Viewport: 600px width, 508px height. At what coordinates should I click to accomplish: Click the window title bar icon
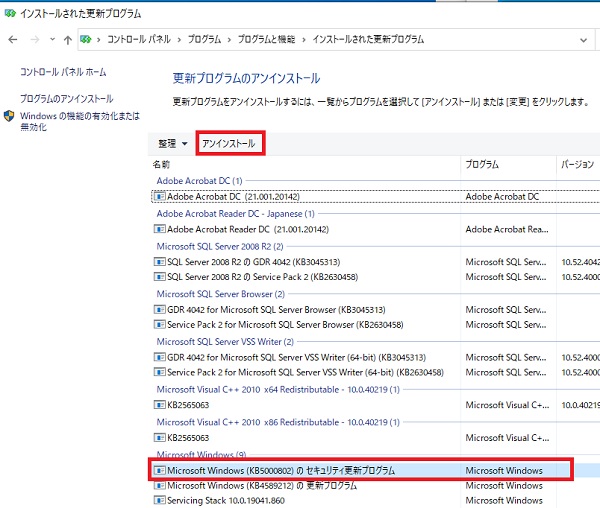10,13
